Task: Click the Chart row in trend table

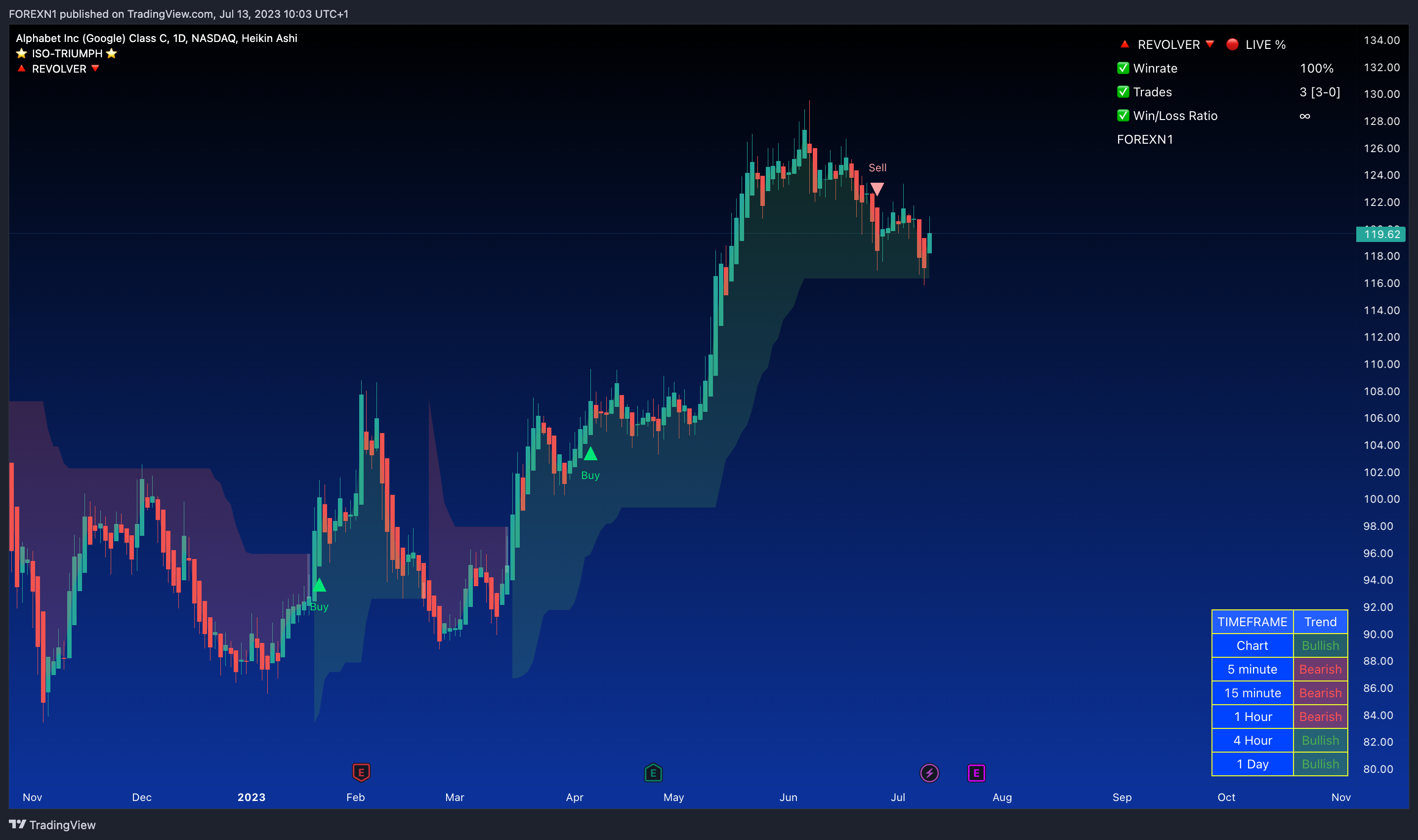Action: 1252,645
